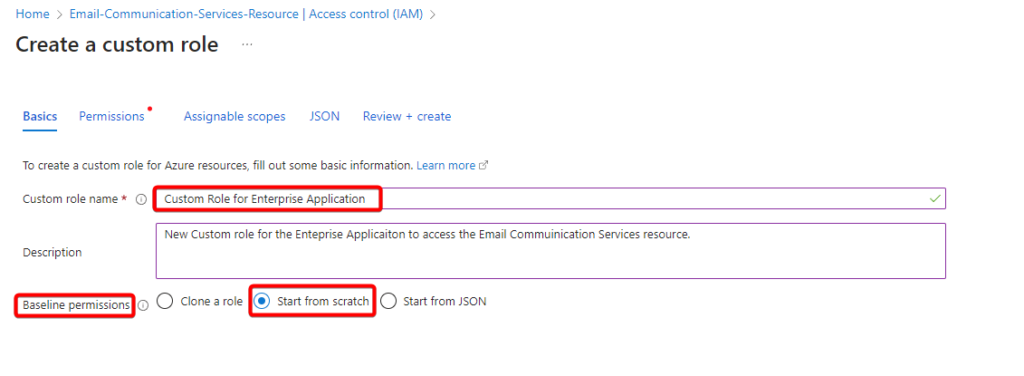Click the info icon next to Custom role name

(140, 200)
